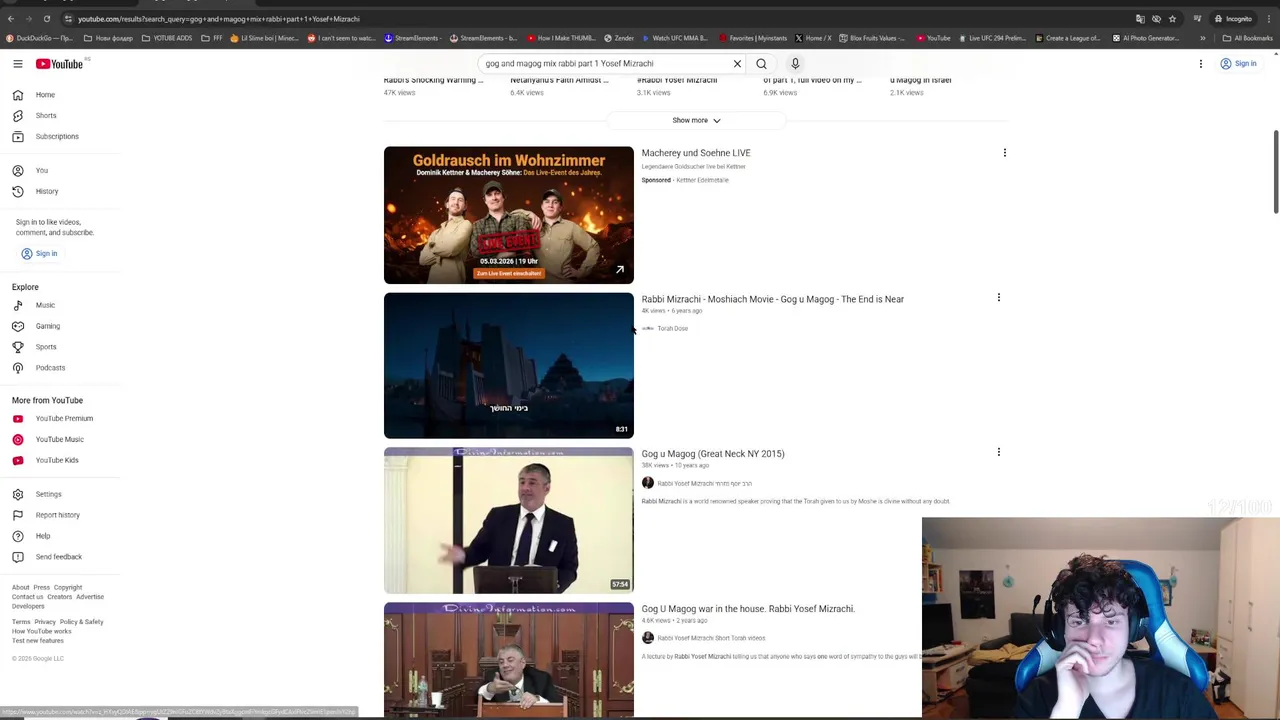Go back with the browser back arrow

point(10,19)
